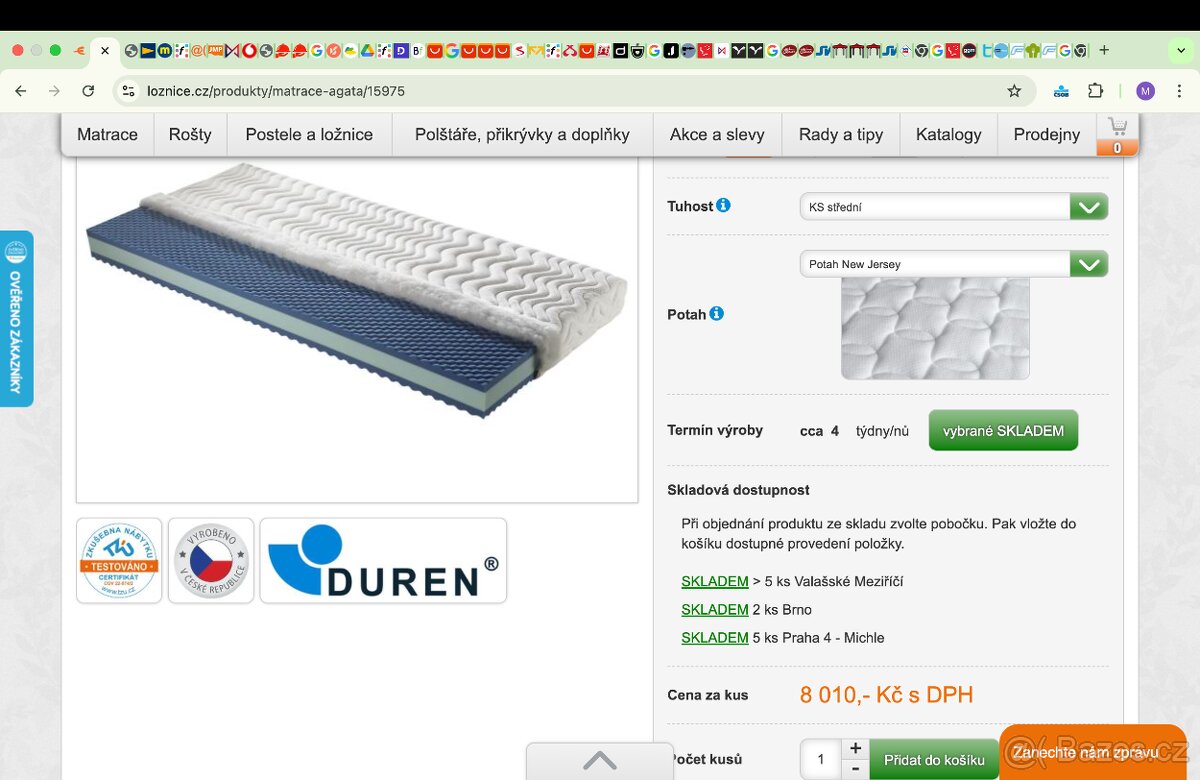Image resolution: width=1200 pixels, height=780 pixels.
Task: Go back to previous page
Action: coord(21,91)
